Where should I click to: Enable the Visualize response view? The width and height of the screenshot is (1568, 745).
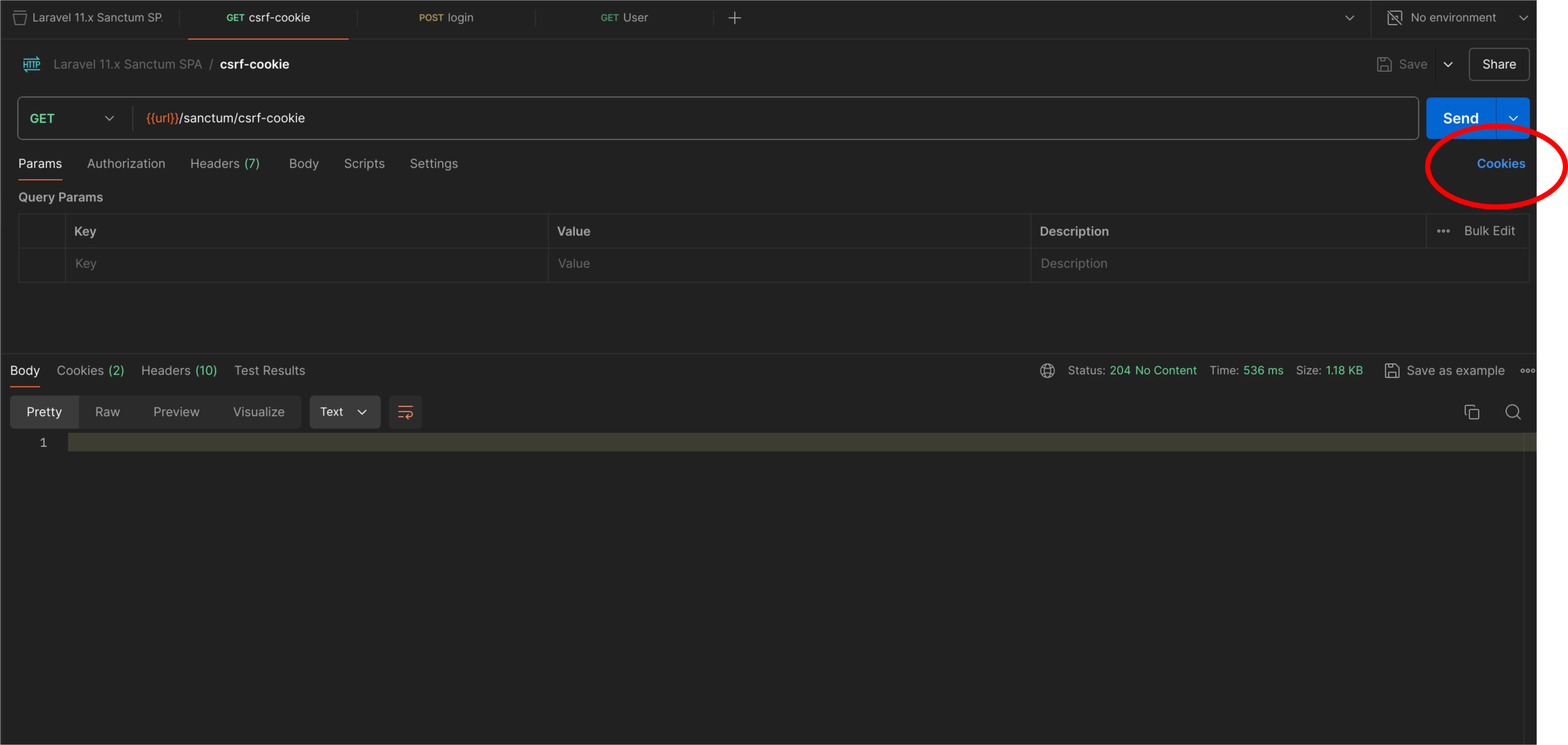258,412
